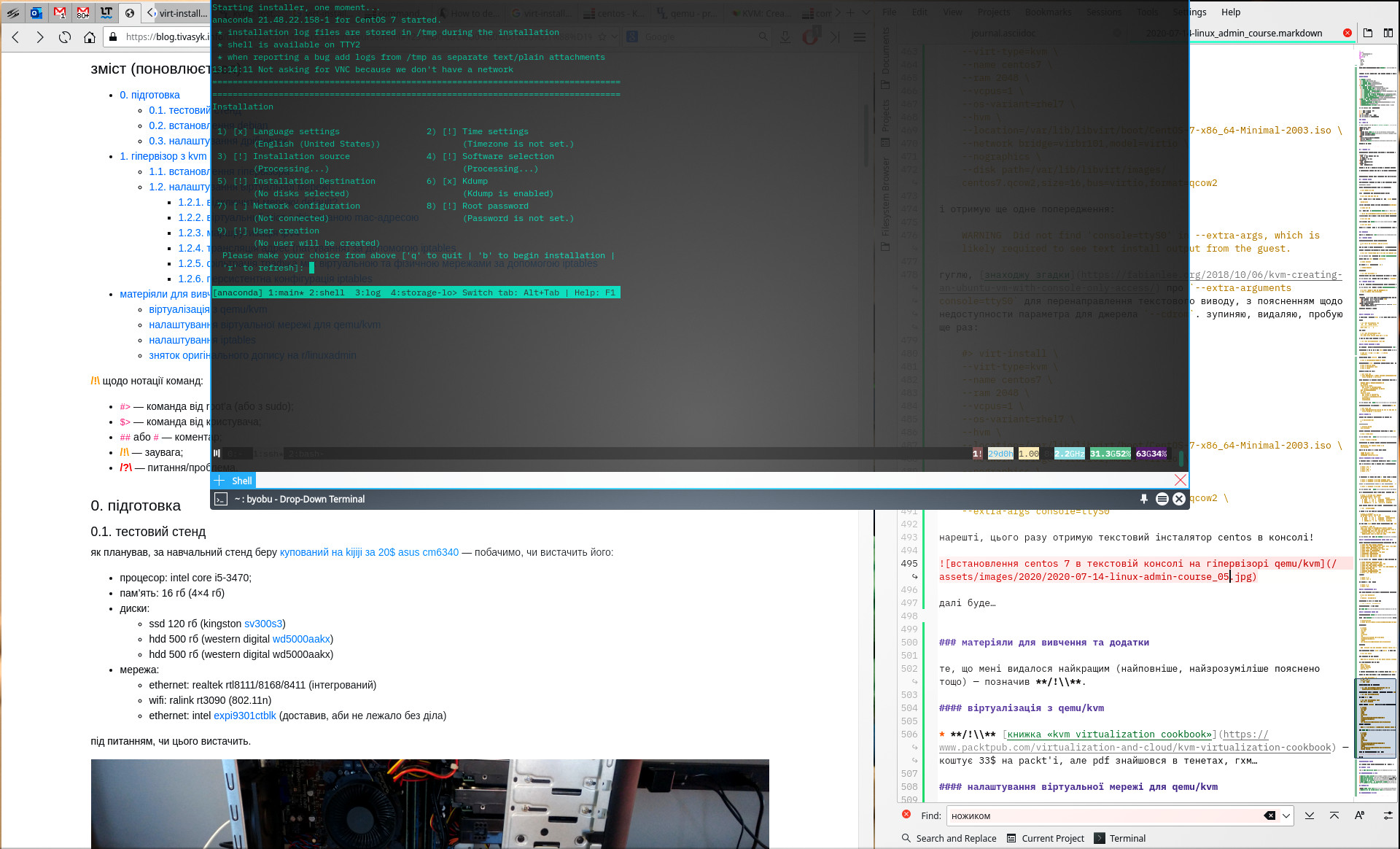Open the Help menu in Kate
The height and width of the screenshot is (849, 1400).
[1231, 12]
